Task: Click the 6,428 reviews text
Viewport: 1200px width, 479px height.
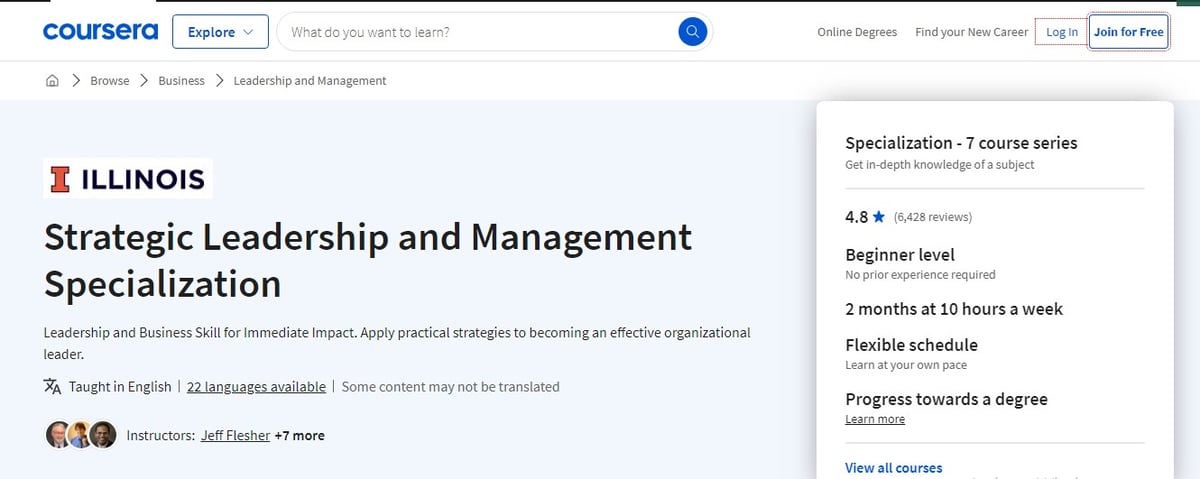Action: pyautogui.click(x=933, y=216)
